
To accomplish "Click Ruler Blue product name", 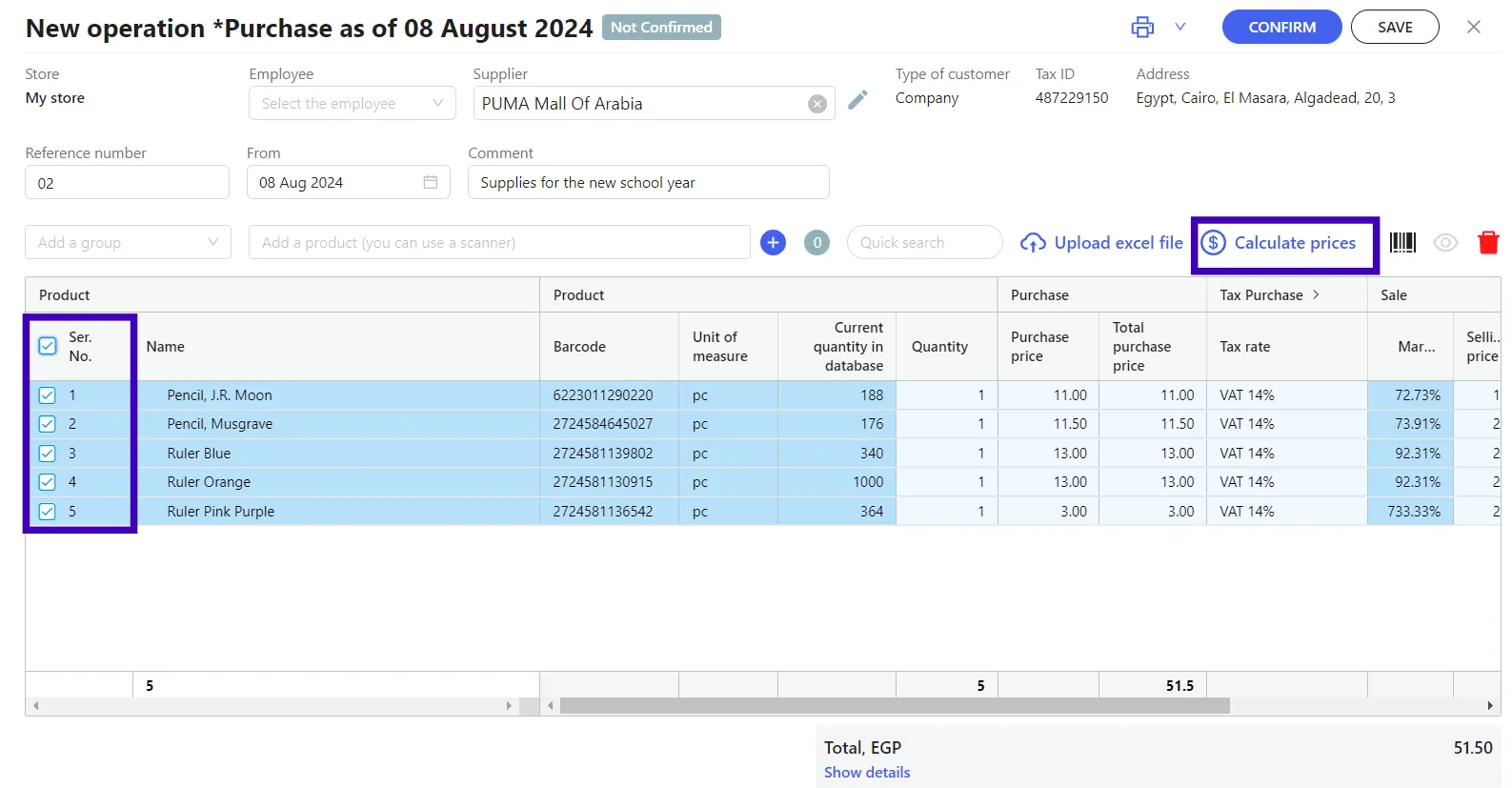I will click(x=199, y=454).
